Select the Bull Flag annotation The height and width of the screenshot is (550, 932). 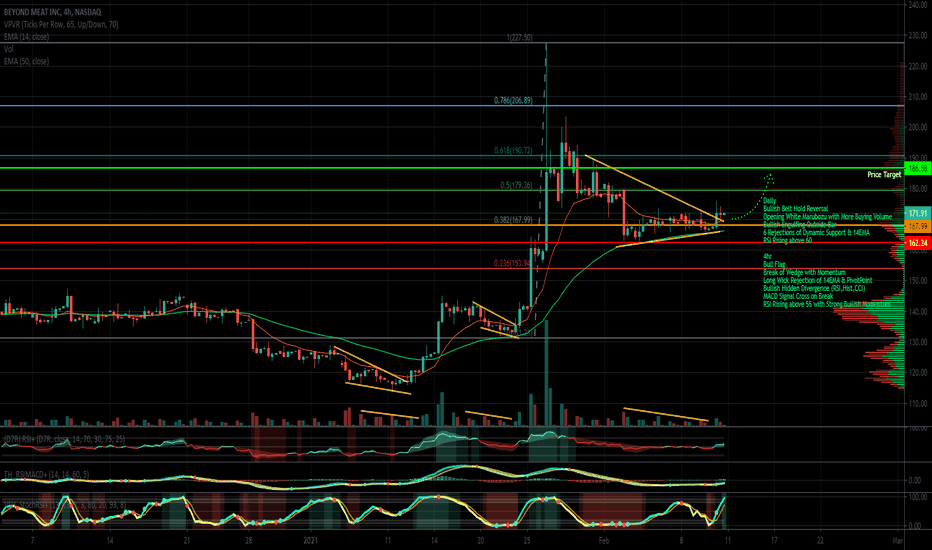(x=774, y=264)
